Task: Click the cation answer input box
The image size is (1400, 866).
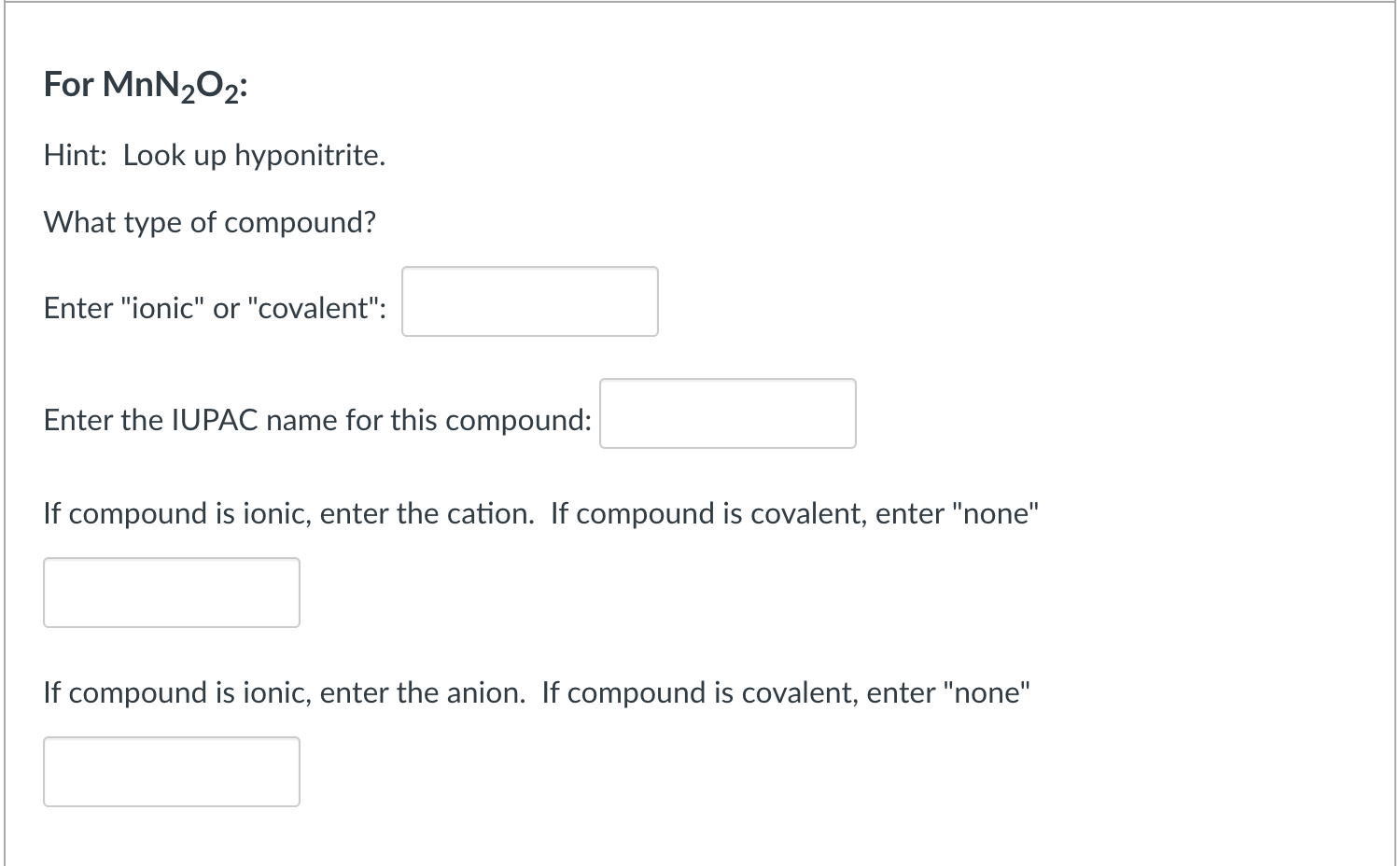Action: 171,592
